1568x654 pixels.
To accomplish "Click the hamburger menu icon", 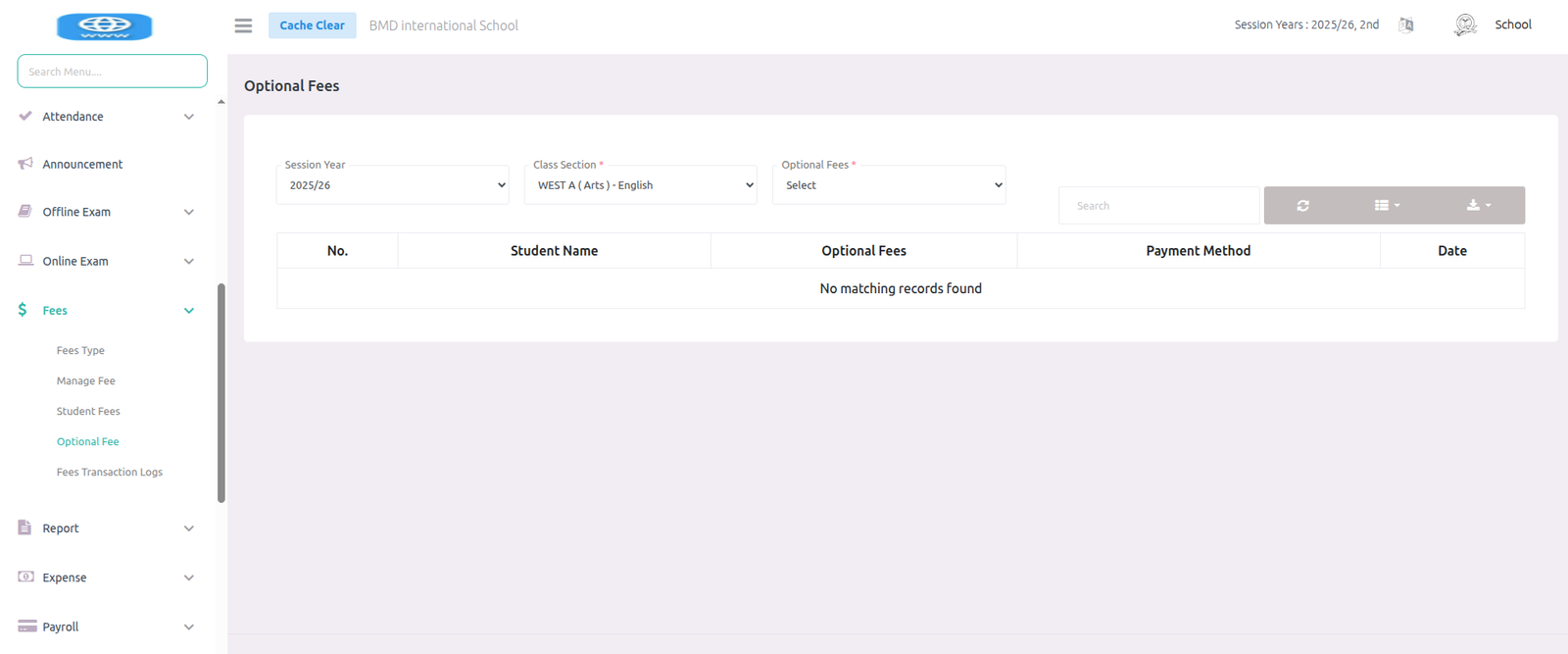I will (x=243, y=25).
